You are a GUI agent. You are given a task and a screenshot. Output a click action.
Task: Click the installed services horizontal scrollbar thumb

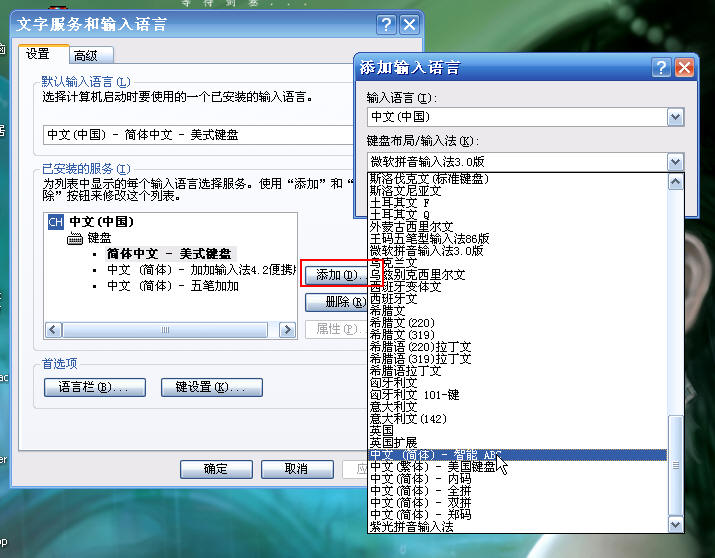(x=165, y=330)
